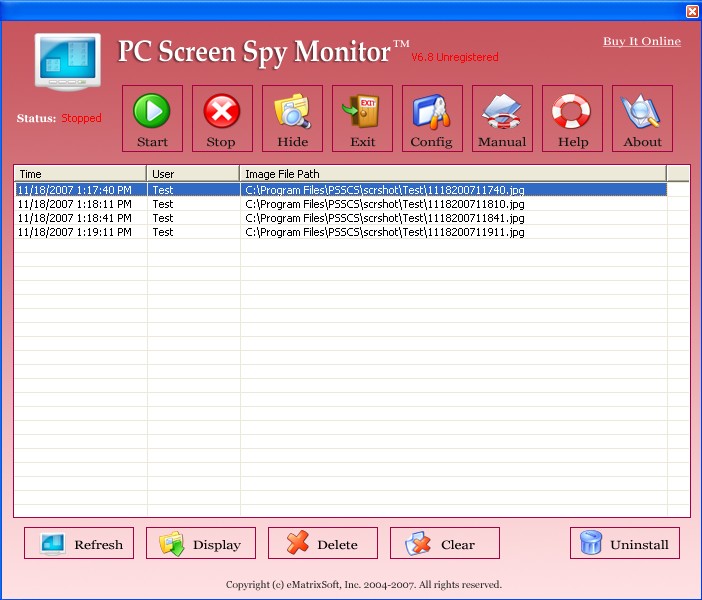This screenshot has width=702, height=600.
Task: Delete the selected screenshot record
Action: 323,544
